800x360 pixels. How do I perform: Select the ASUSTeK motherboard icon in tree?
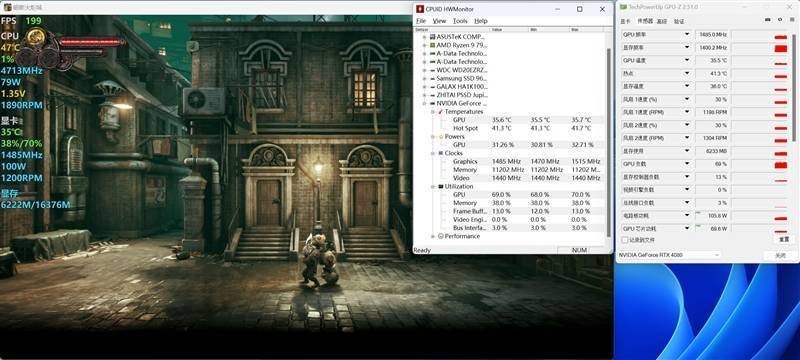(433, 37)
